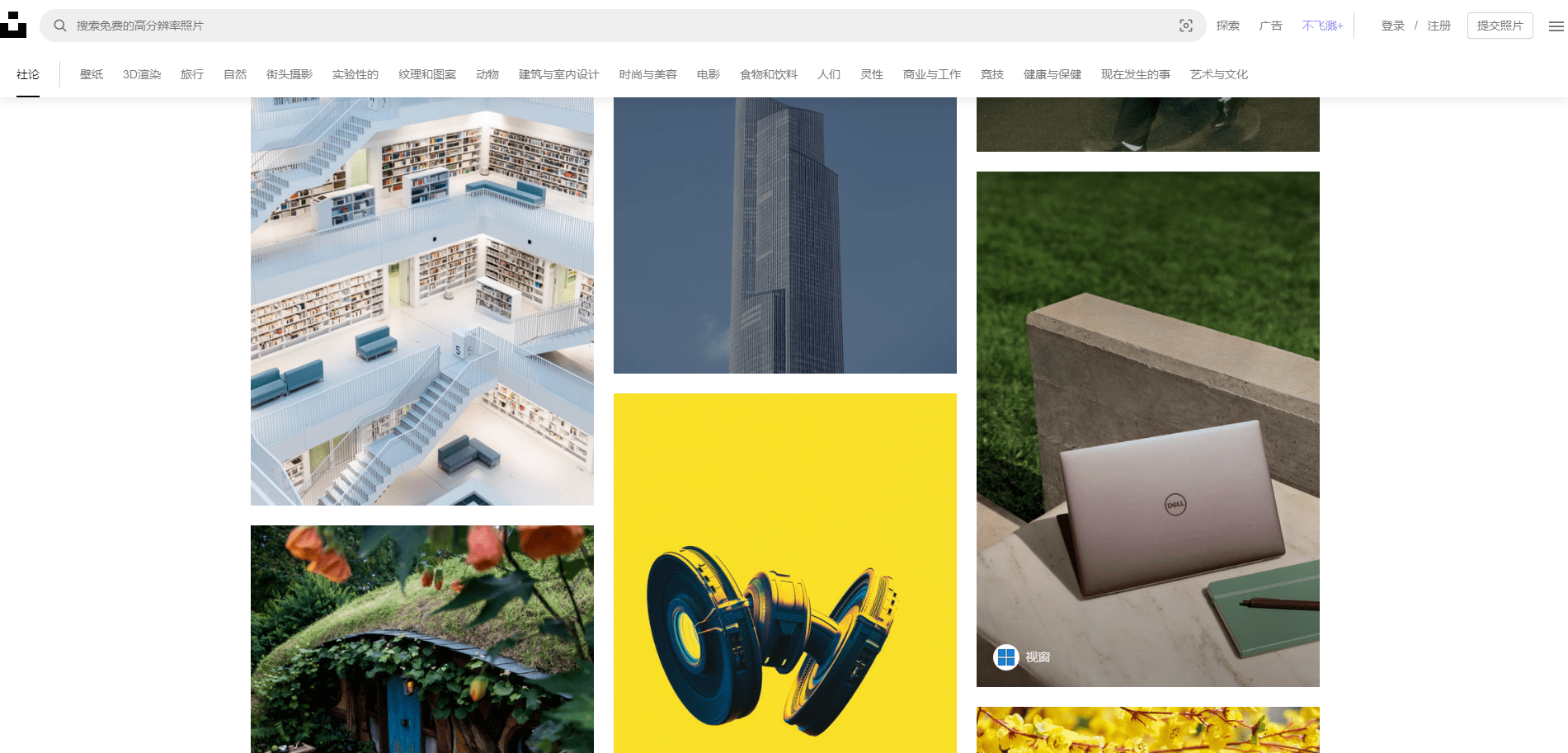Open the 探索 menu
This screenshot has height=753, width=1568.
coord(1227,26)
